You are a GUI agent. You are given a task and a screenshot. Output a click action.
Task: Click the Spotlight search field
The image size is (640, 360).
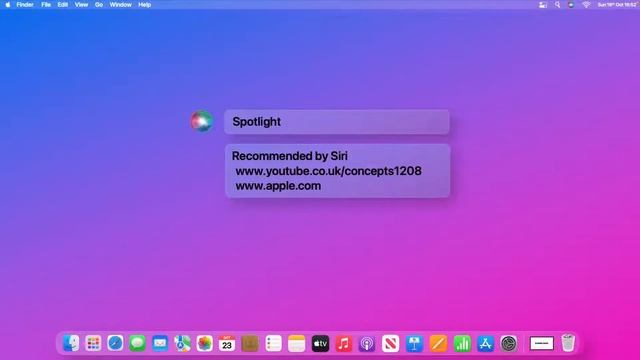(x=337, y=122)
